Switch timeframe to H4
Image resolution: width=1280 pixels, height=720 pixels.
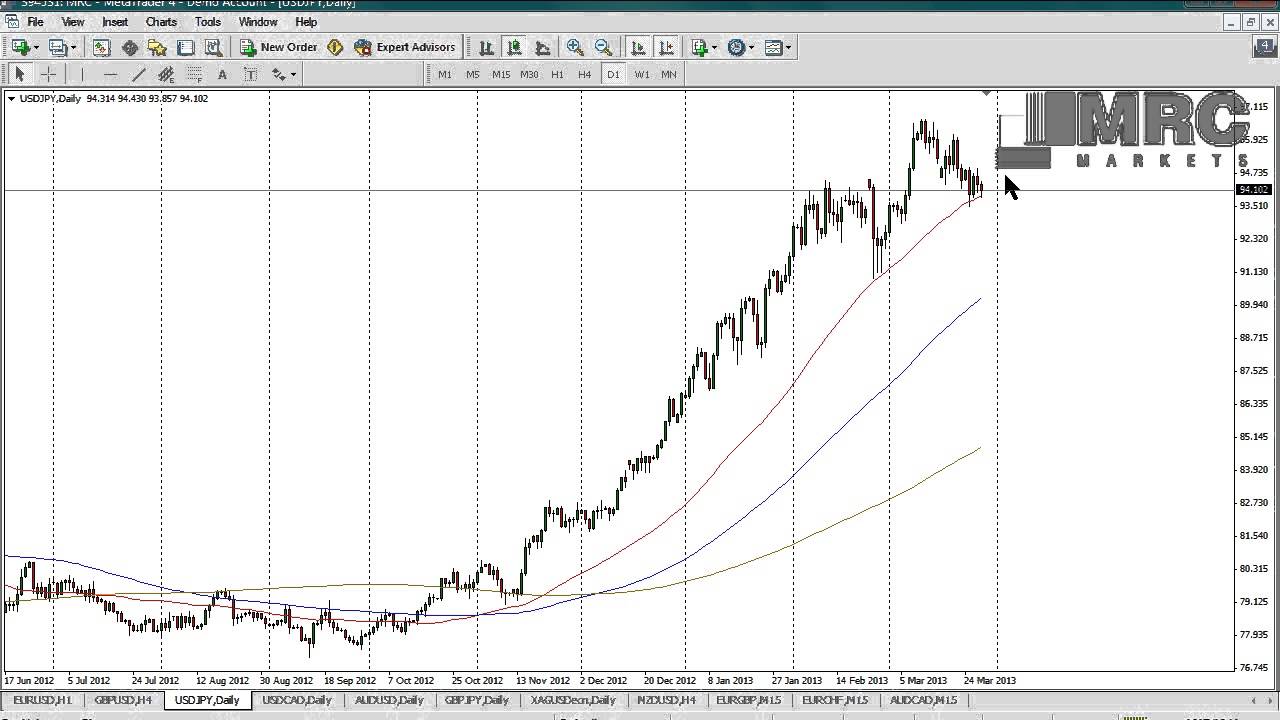point(585,74)
